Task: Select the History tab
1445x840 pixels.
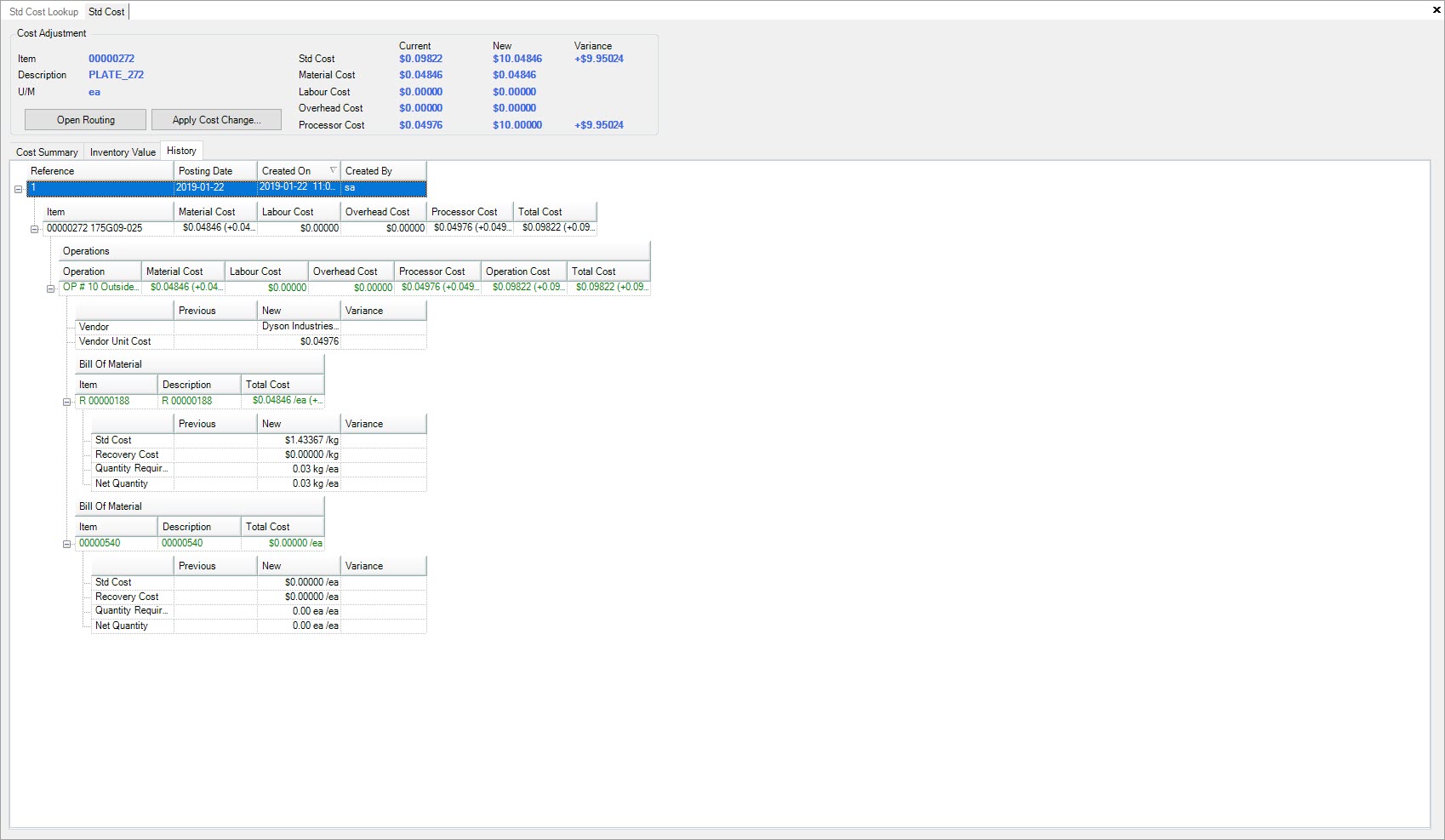Action: (181, 151)
